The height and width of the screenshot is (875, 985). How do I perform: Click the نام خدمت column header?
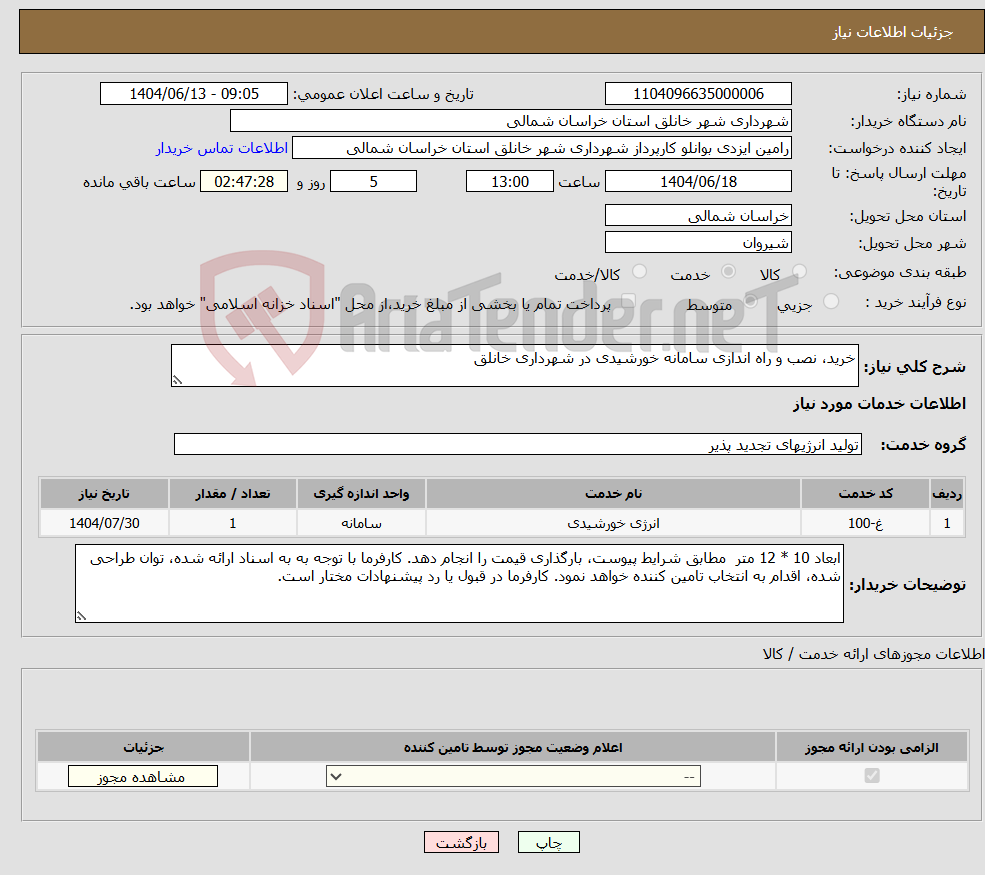click(x=613, y=494)
